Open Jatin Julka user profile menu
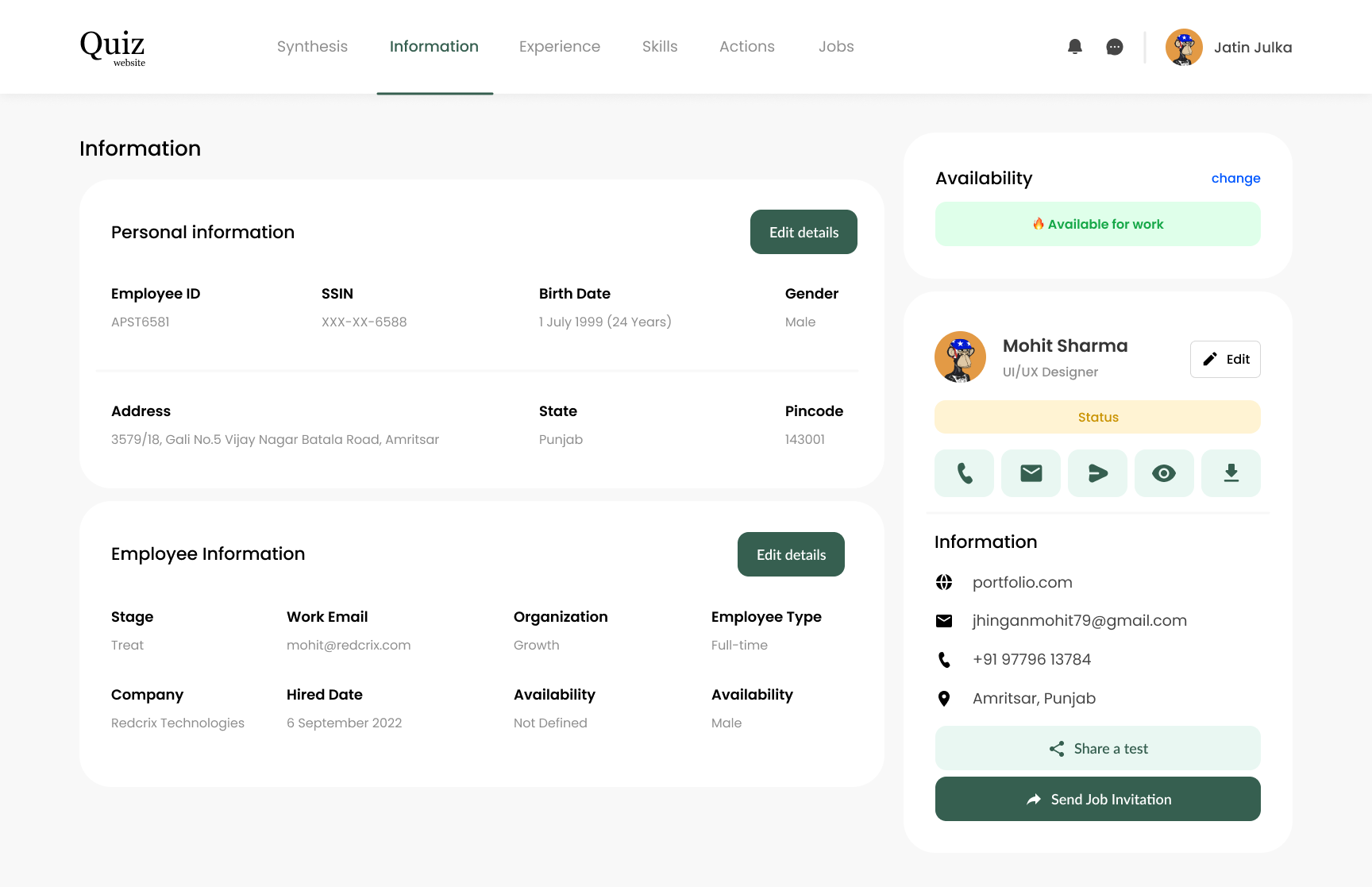Viewport: 1372px width, 887px height. pos(1228,48)
